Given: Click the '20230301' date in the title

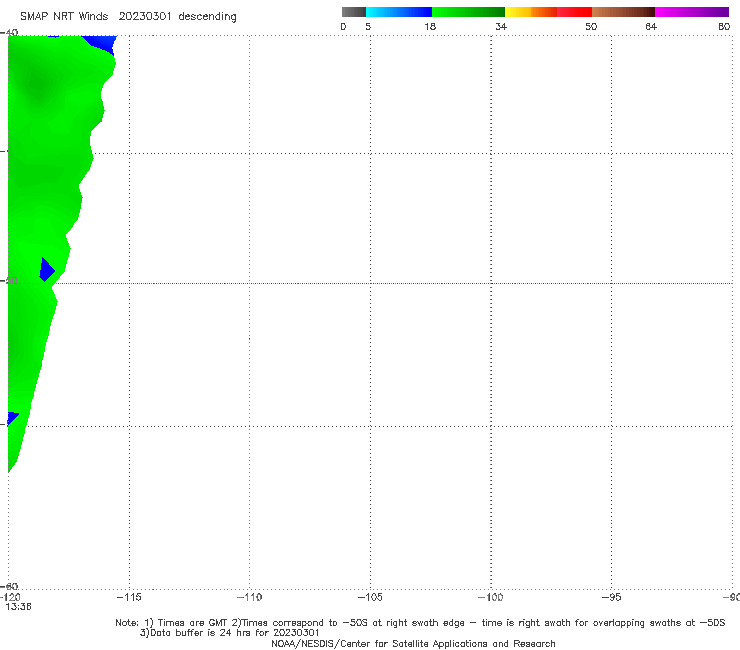Looking at the screenshot, I should (145, 17).
